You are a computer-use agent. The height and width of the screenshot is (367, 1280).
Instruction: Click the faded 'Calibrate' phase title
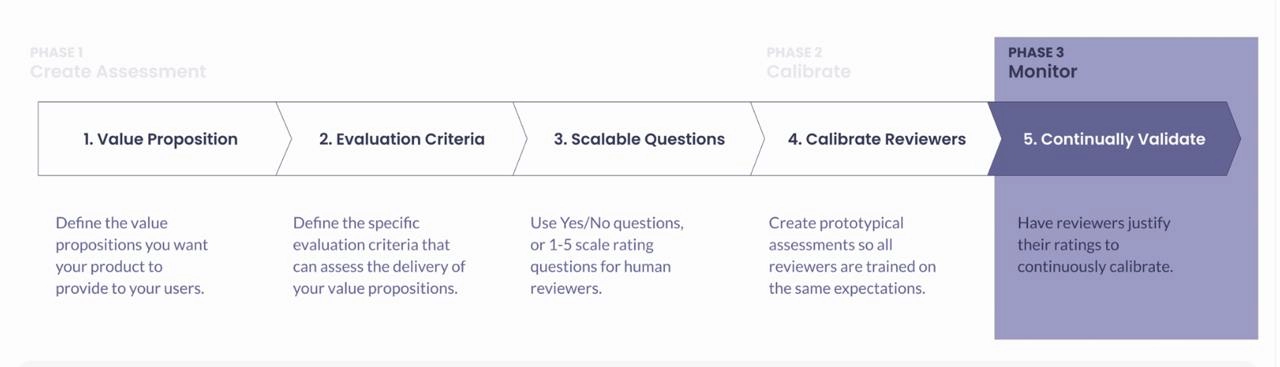(809, 72)
